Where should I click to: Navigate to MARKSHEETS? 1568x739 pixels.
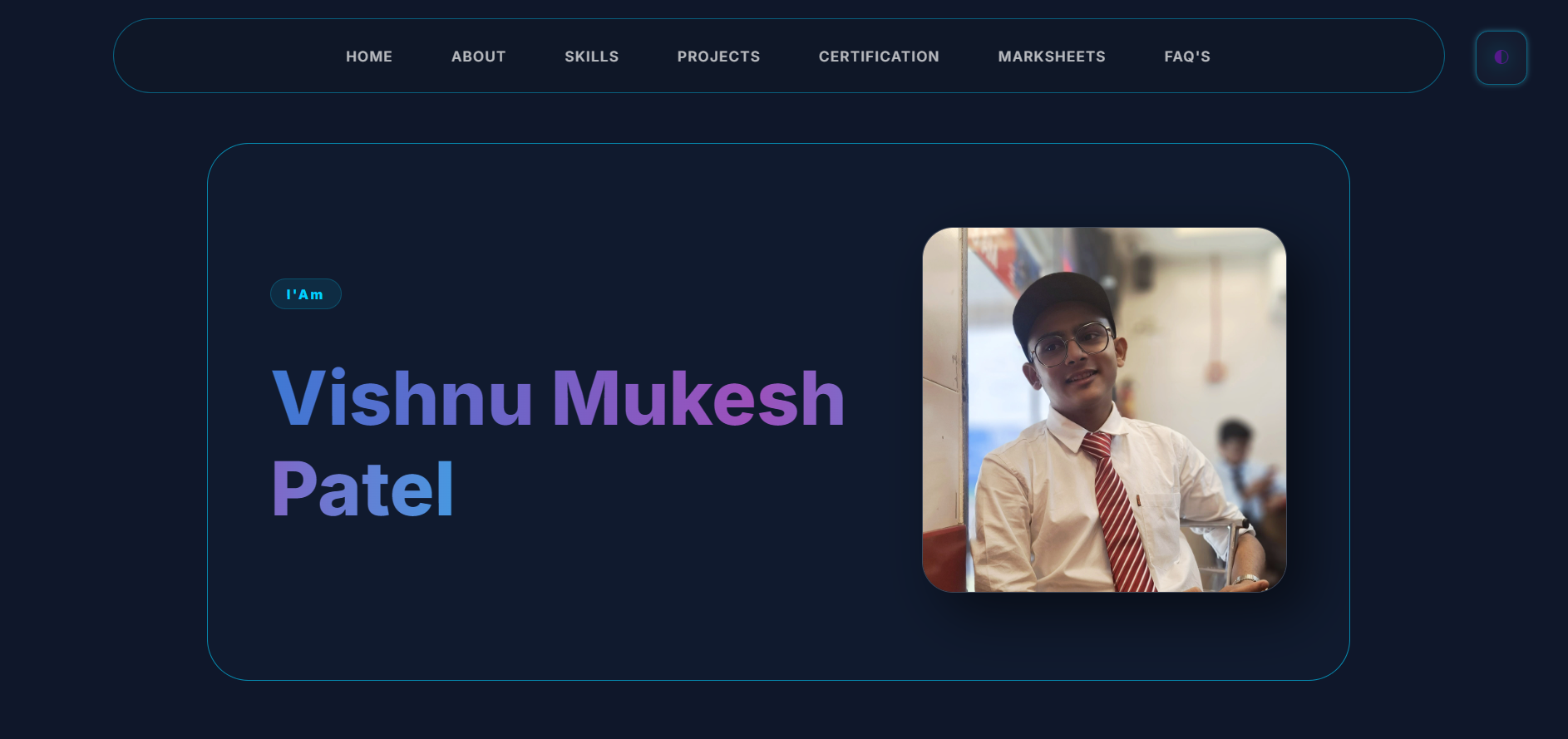(x=1052, y=57)
